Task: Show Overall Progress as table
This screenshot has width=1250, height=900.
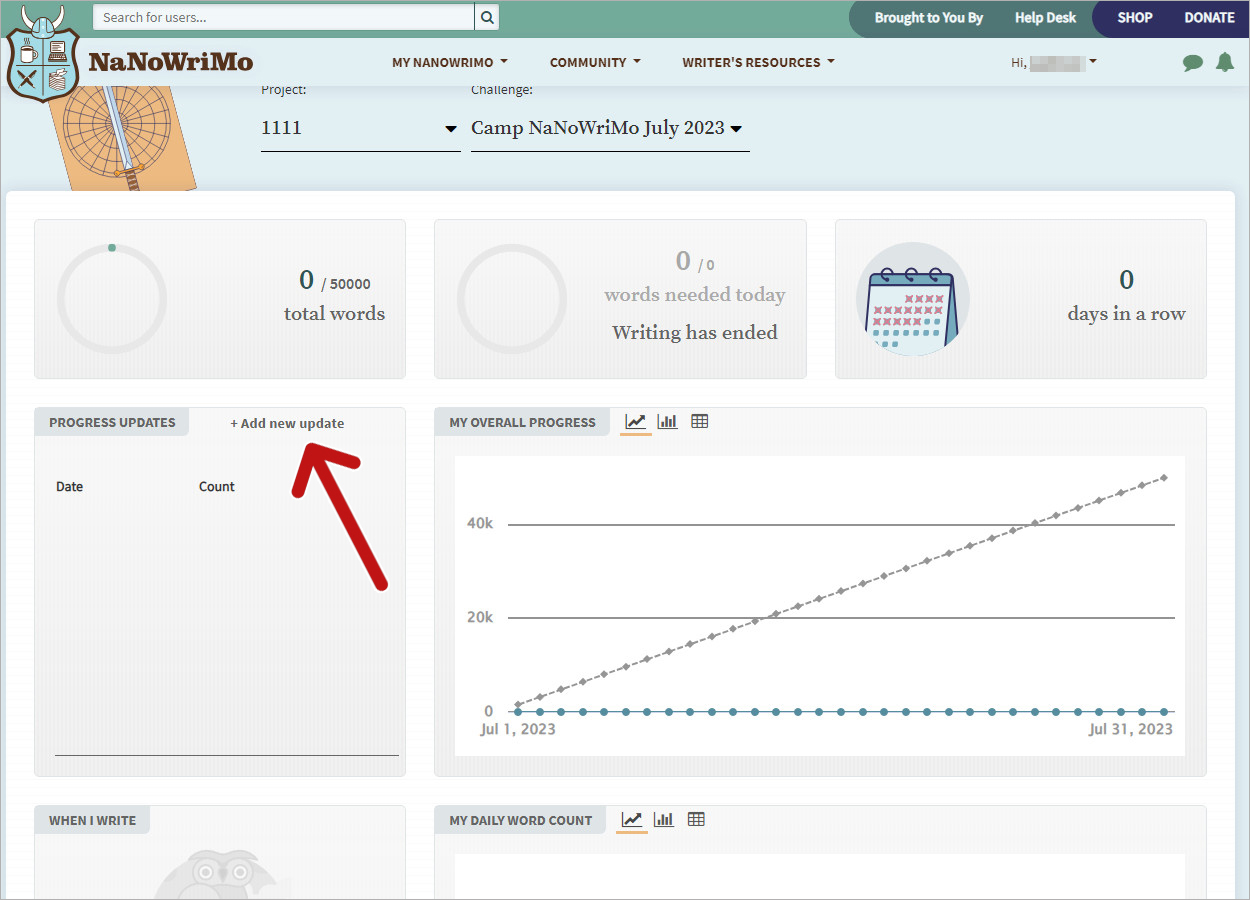Action: (x=700, y=422)
